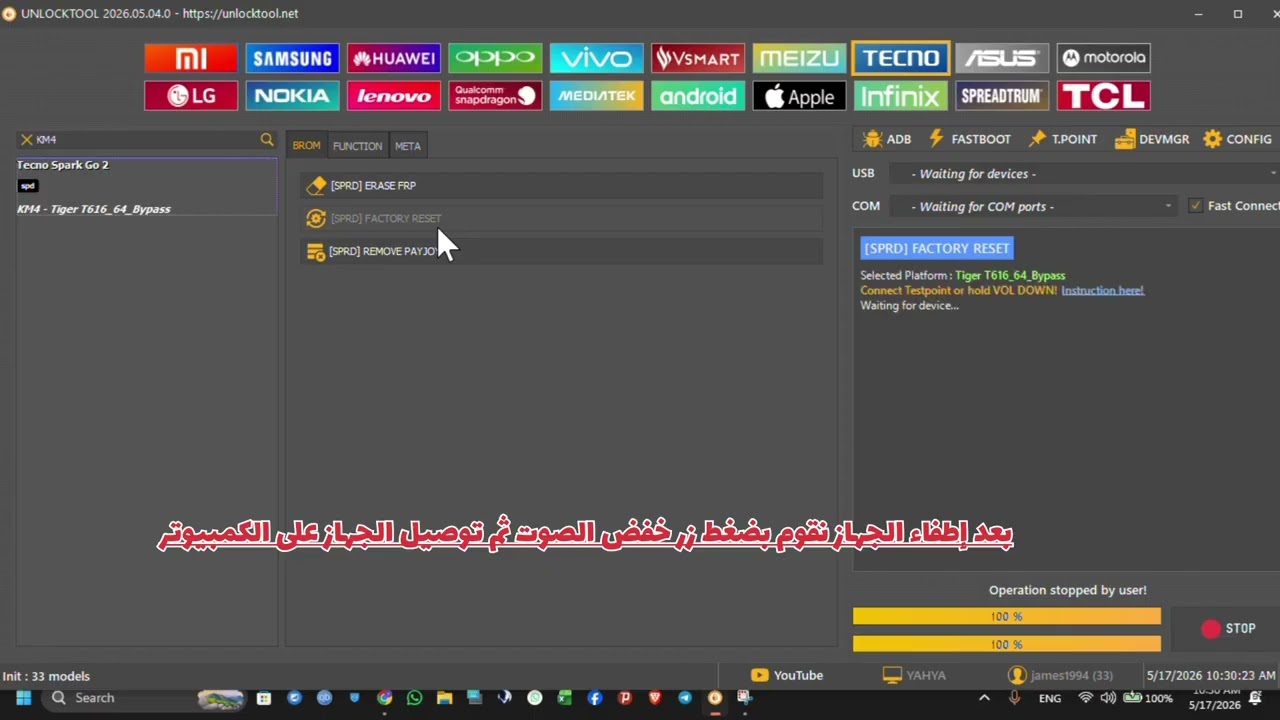Select the Infinix brand logo
1280x720 pixels.
(x=901, y=96)
